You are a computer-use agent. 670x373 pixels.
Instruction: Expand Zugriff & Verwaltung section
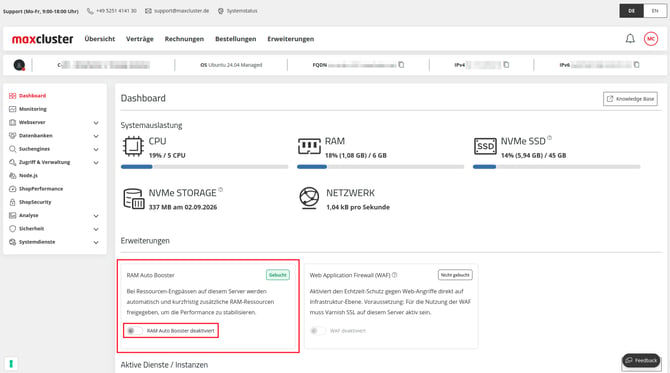pyautogui.click(x=96, y=162)
